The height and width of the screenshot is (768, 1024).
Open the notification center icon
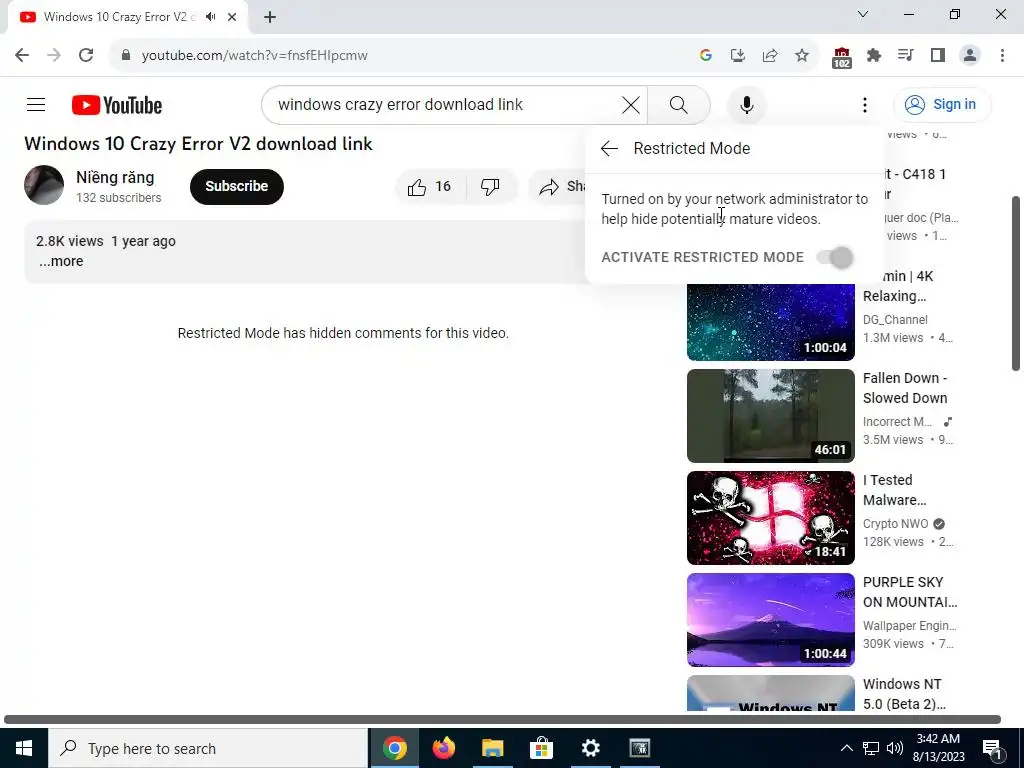click(x=993, y=749)
